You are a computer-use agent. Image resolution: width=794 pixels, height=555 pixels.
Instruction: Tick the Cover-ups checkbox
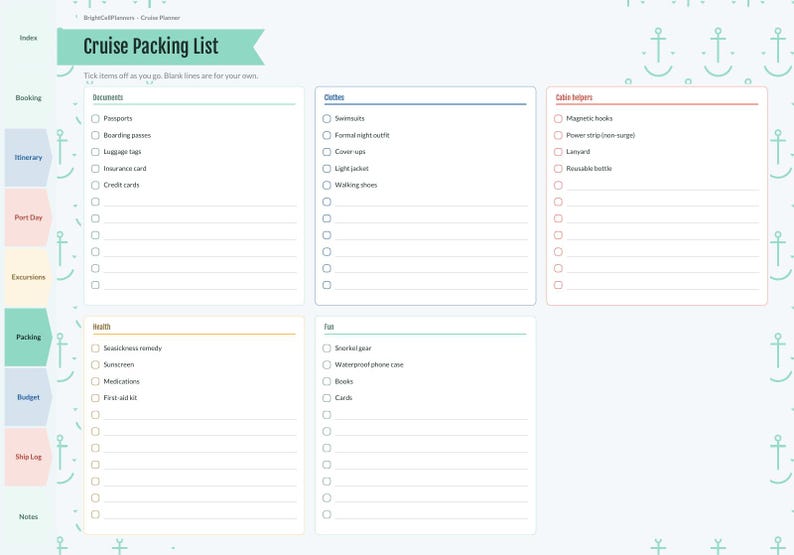[x=327, y=152]
